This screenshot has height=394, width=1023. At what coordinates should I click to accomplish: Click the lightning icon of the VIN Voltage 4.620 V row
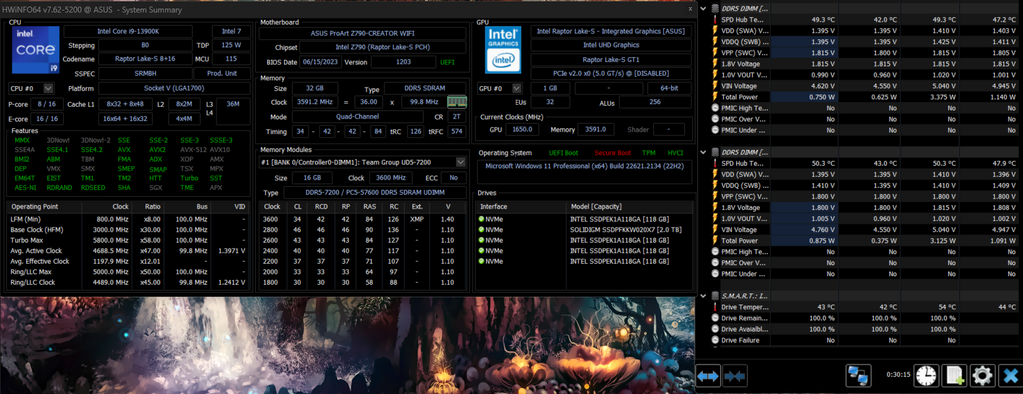coord(715,85)
